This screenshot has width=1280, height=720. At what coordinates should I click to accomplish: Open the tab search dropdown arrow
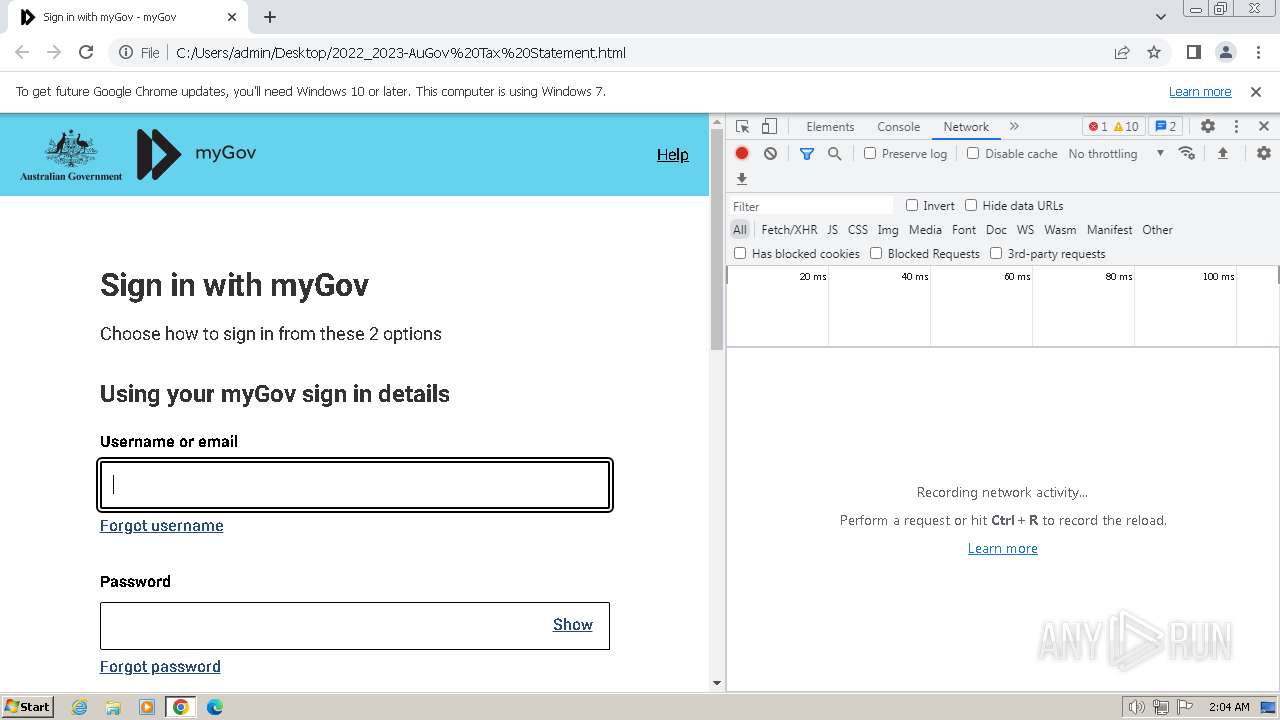click(x=1161, y=17)
